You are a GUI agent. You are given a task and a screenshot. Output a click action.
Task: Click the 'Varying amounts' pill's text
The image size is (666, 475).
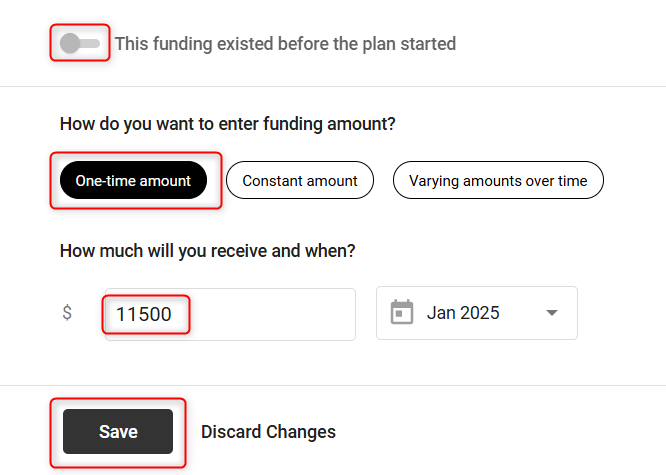point(497,181)
